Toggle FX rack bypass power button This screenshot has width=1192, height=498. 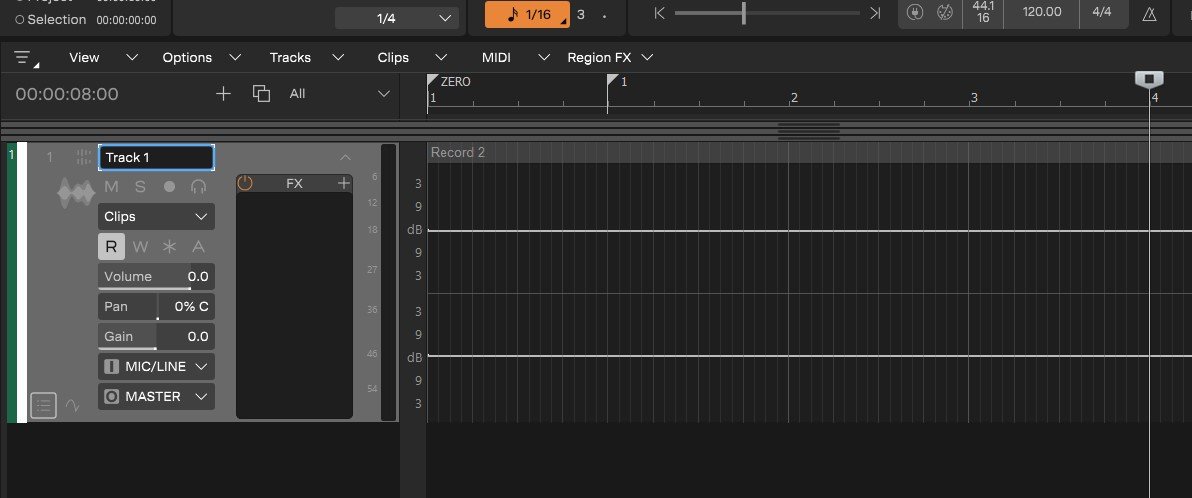pyautogui.click(x=246, y=183)
